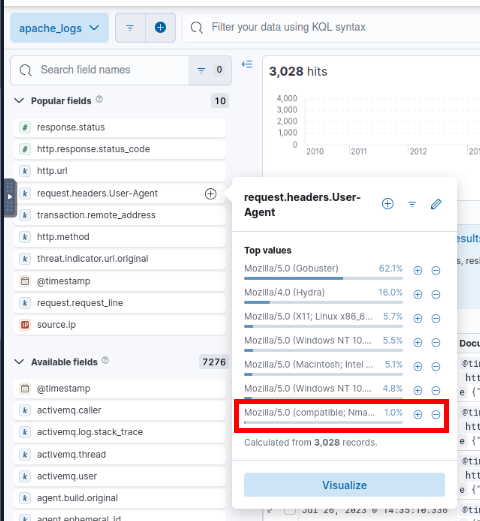Focus the Search field names box

pos(100,70)
